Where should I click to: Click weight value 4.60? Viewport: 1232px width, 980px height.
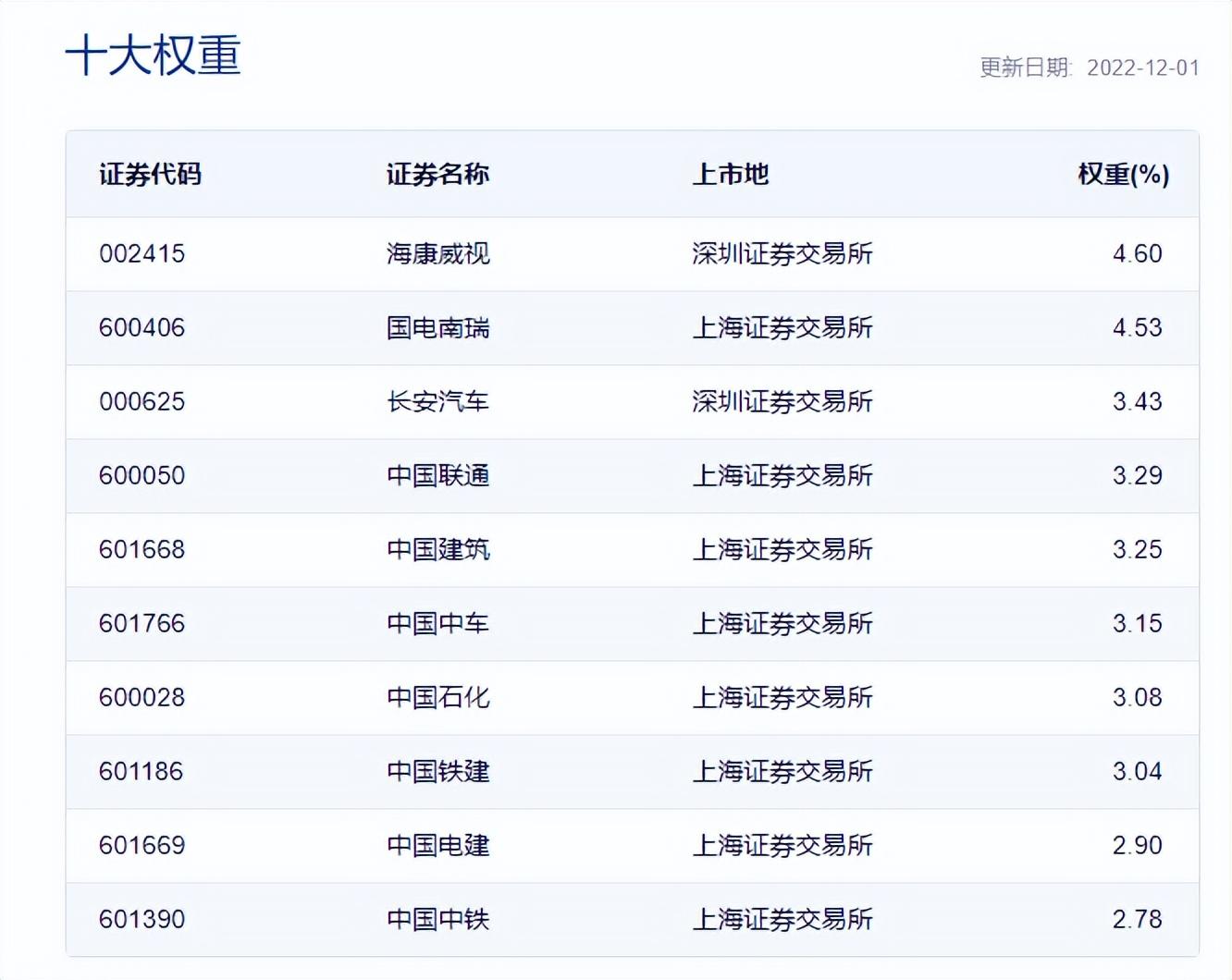[1137, 253]
